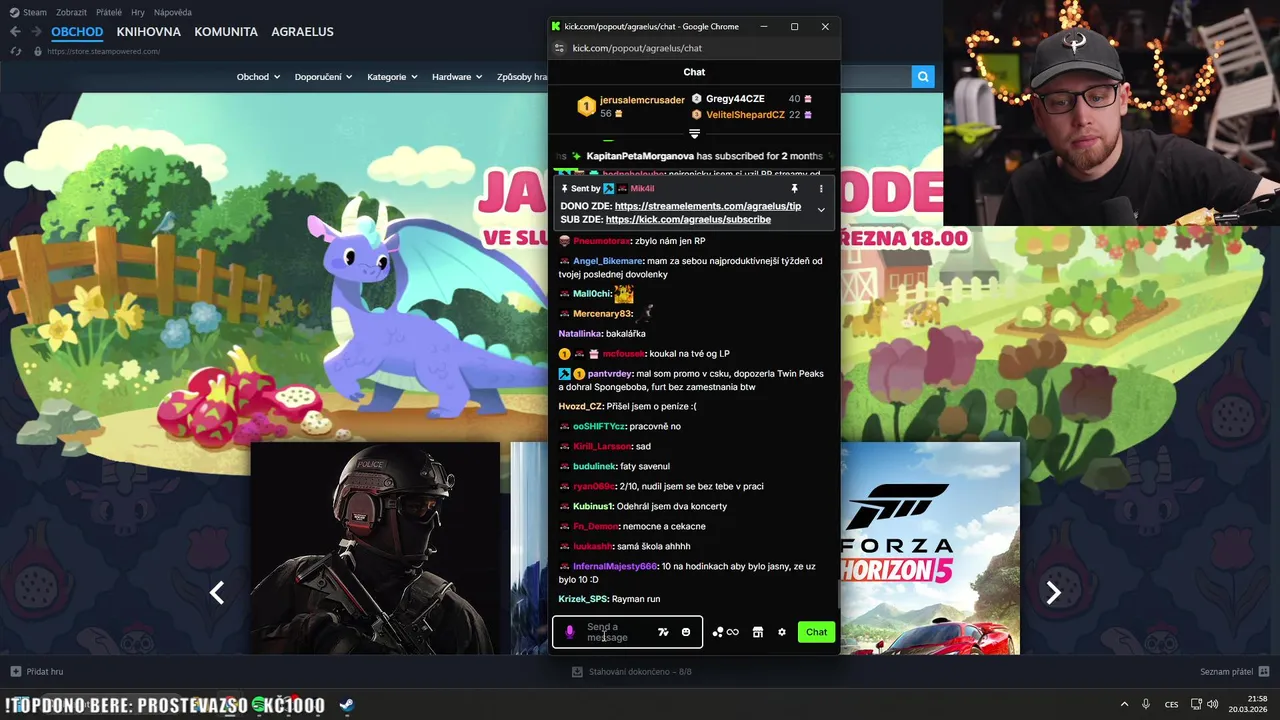Collapse the gift leaderboard handle
Viewport: 1280px width, 720px height.
[694, 134]
